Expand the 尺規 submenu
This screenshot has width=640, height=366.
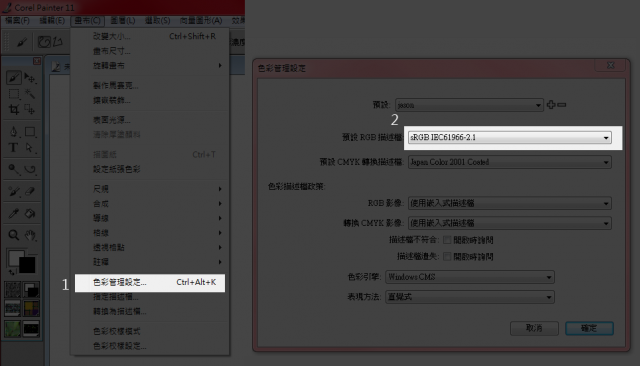coord(150,189)
